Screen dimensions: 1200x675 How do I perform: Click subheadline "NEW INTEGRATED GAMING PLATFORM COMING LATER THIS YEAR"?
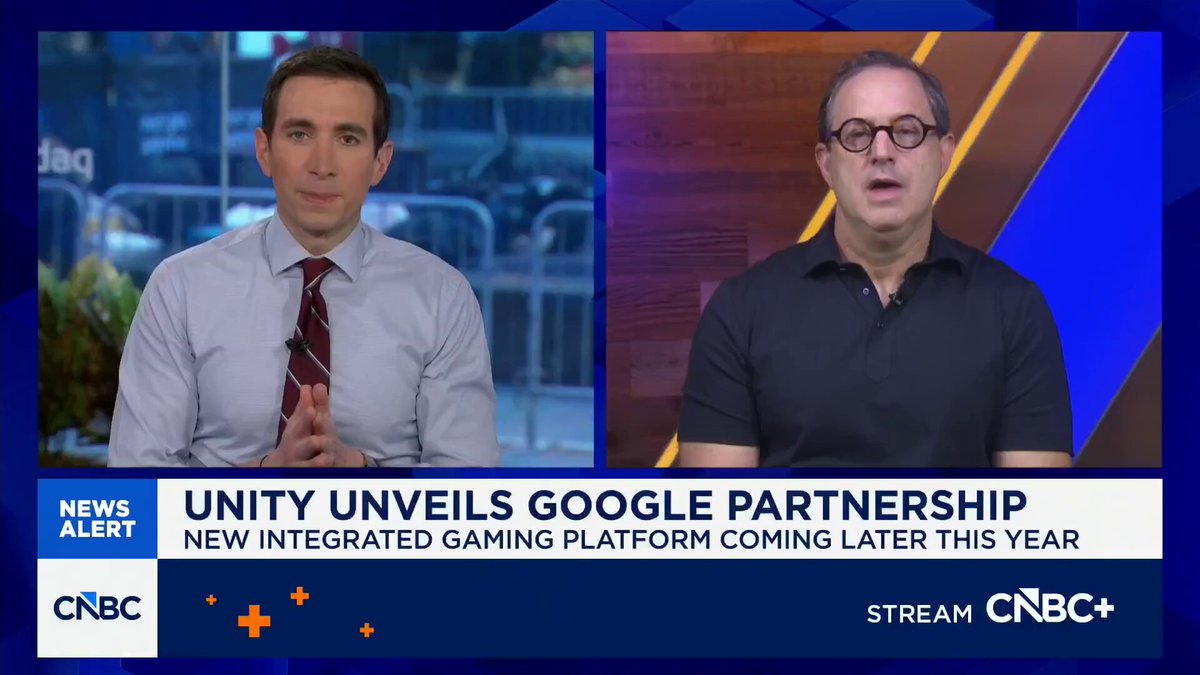click(631, 540)
